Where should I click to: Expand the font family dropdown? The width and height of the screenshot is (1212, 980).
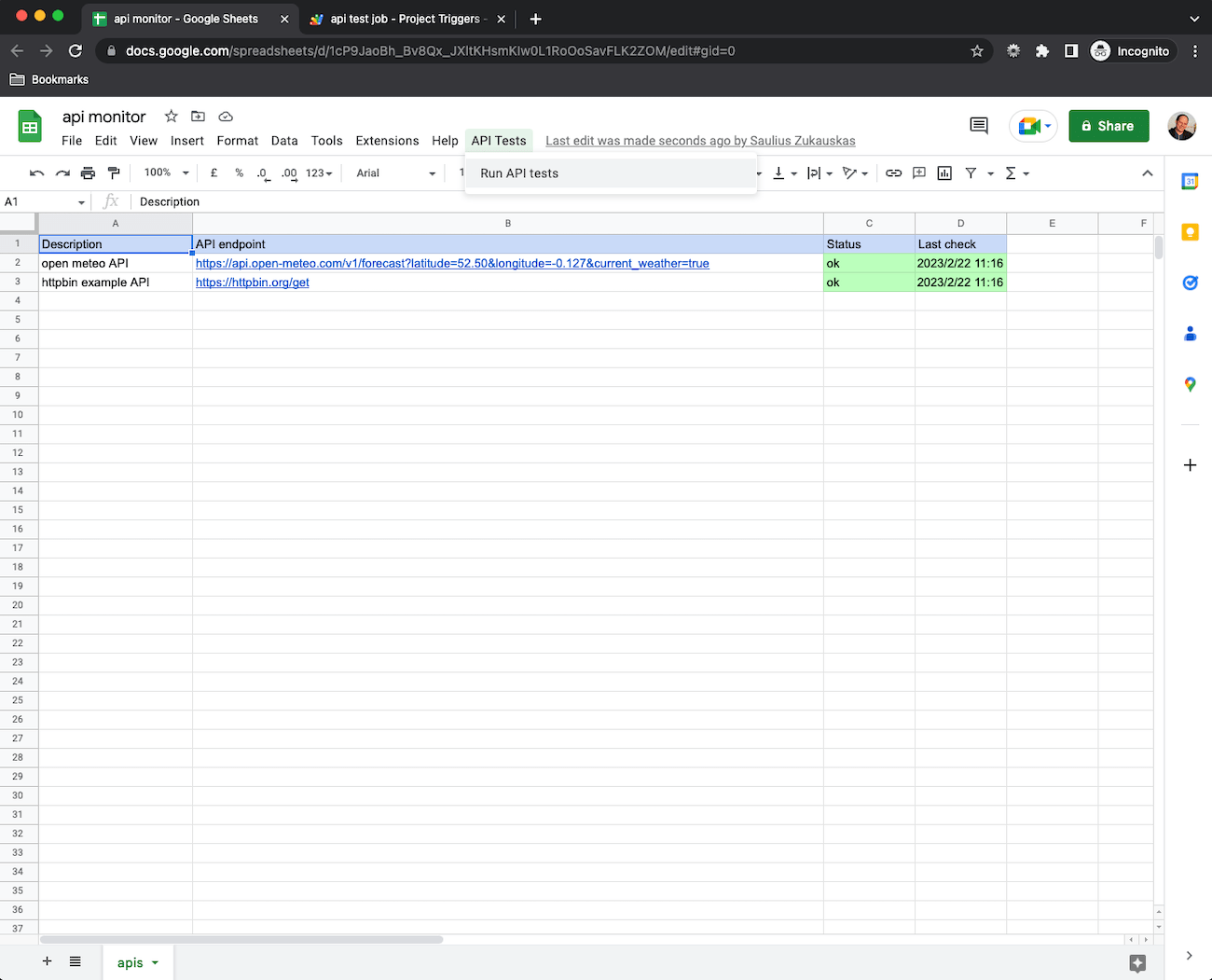(x=394, y=173)
